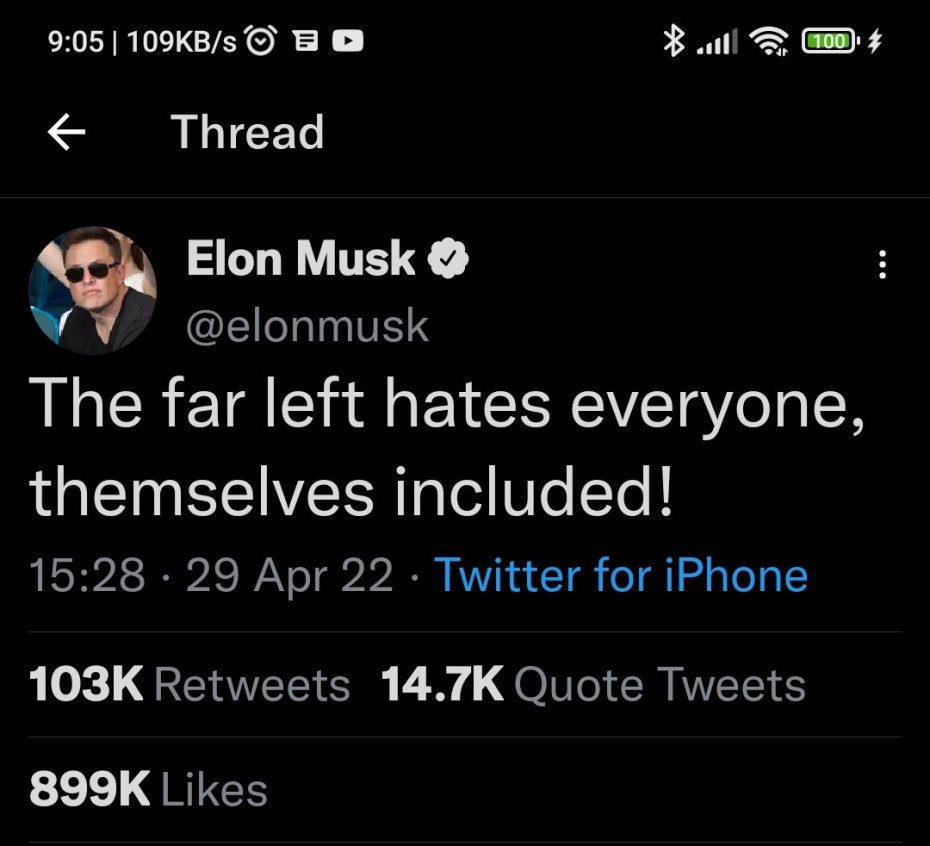930x846 pixels.
Task: Tap the 15:28 · 29 Apr 22 timestamp
Action: pyautogui.click(x=211, y=576)
